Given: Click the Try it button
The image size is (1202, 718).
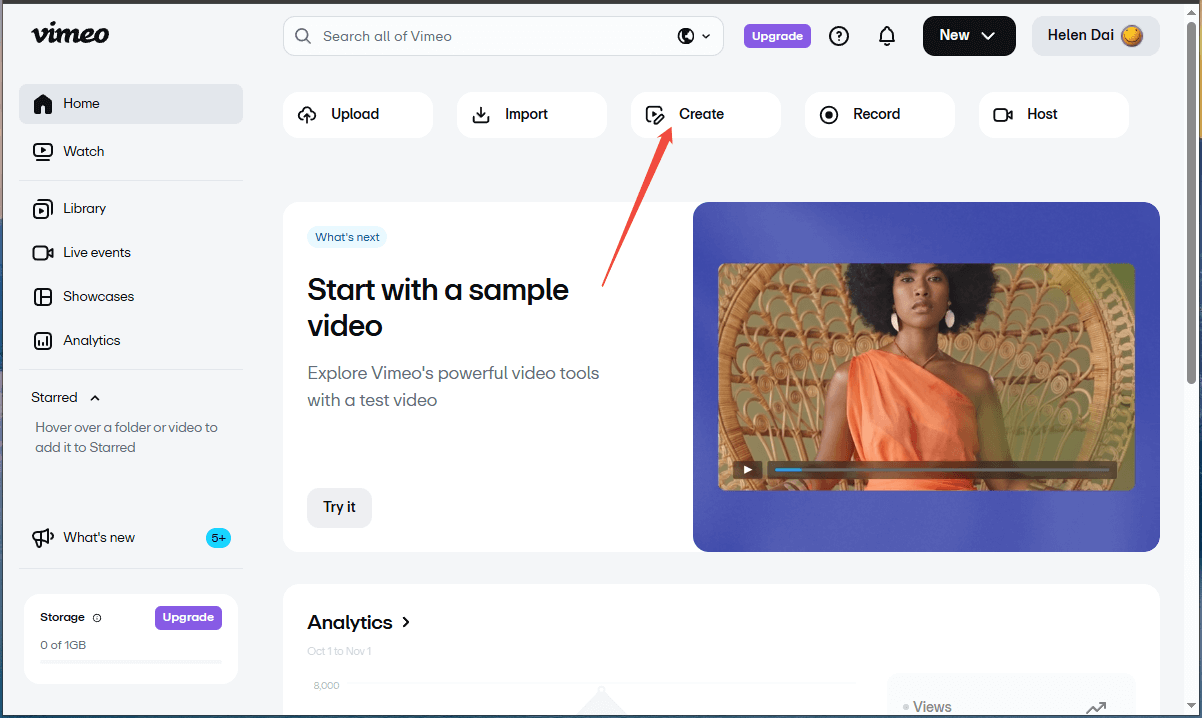Looking at the screenshot, I should (339, 507).
